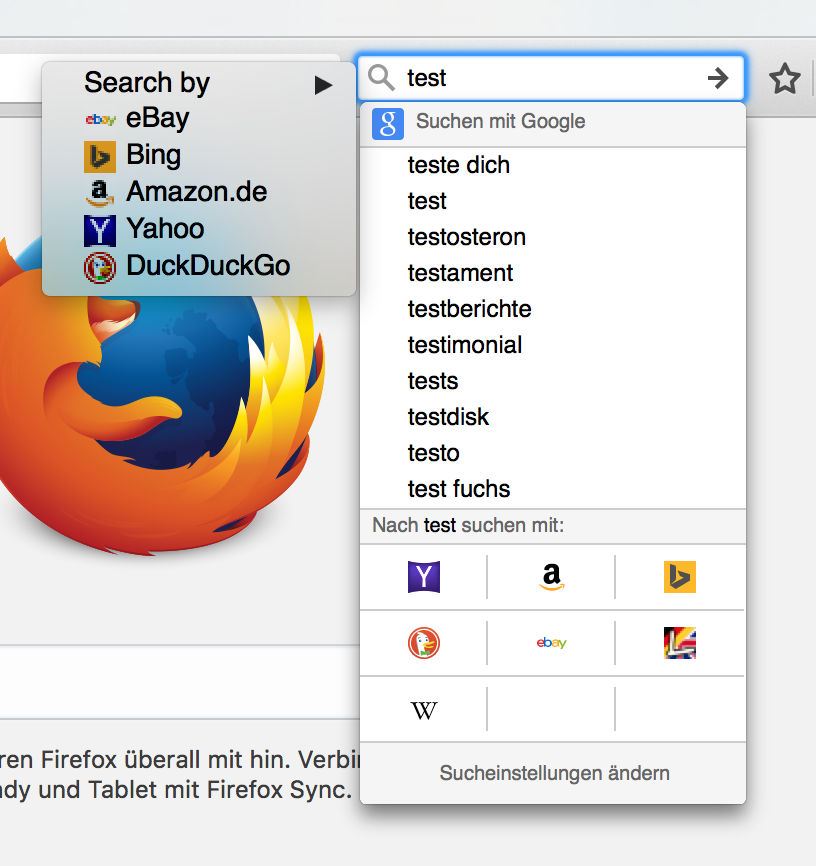Image resolution: width=816 pixels, height=866 pixels.
Task: Click the magnifying glass search icon
Action: [x=381, y=77]
